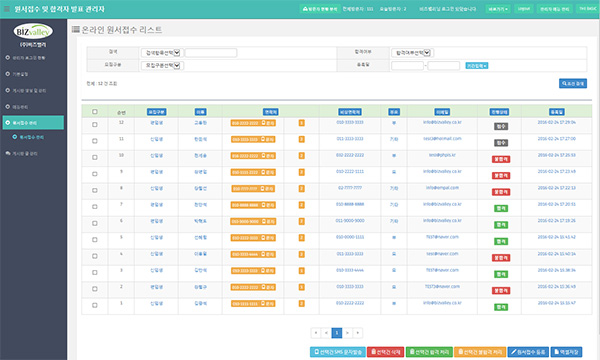Click the orange phone SMS button in row 1

[253, 304]
